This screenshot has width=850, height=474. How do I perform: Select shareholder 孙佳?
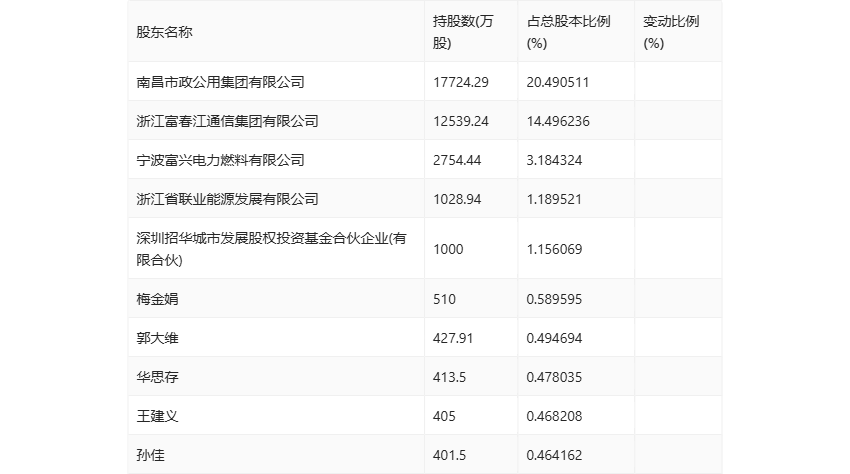(150, 455)
